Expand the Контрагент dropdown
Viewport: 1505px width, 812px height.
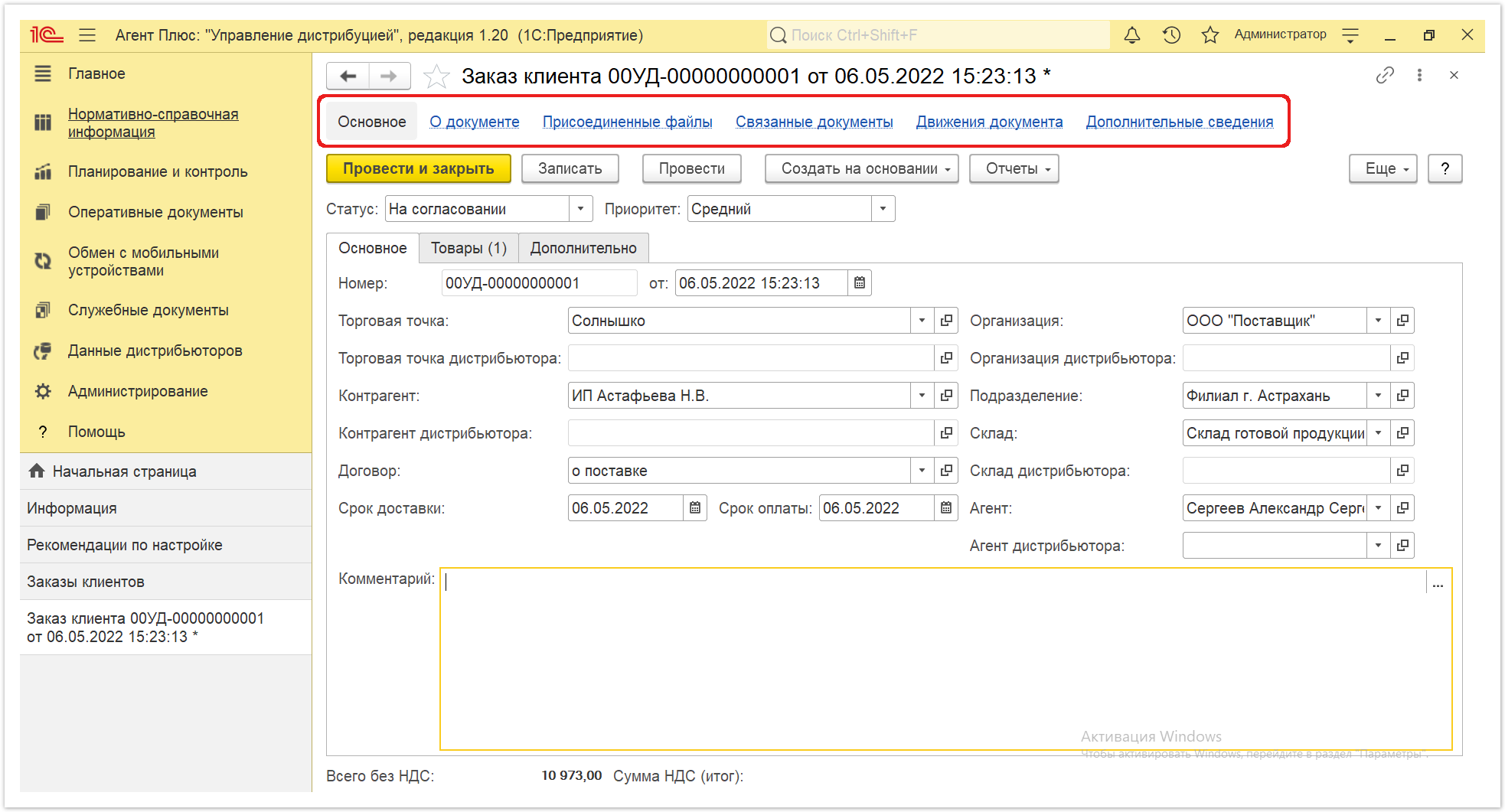click(922, 396)
